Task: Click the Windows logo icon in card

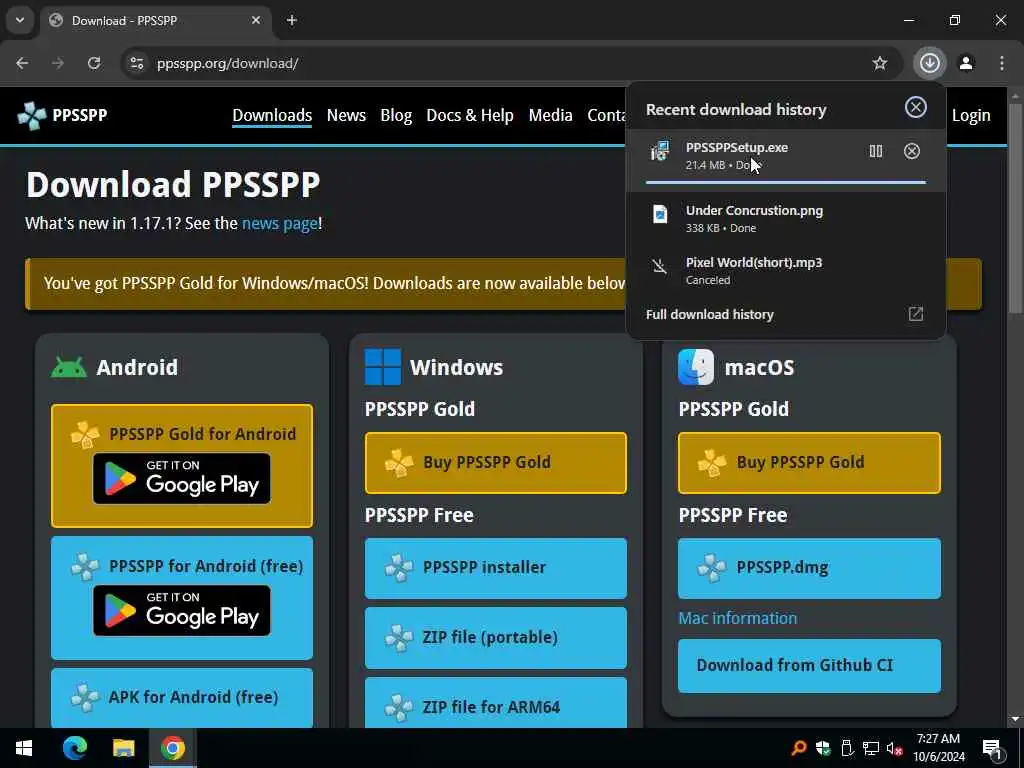Action: (383, 367)
